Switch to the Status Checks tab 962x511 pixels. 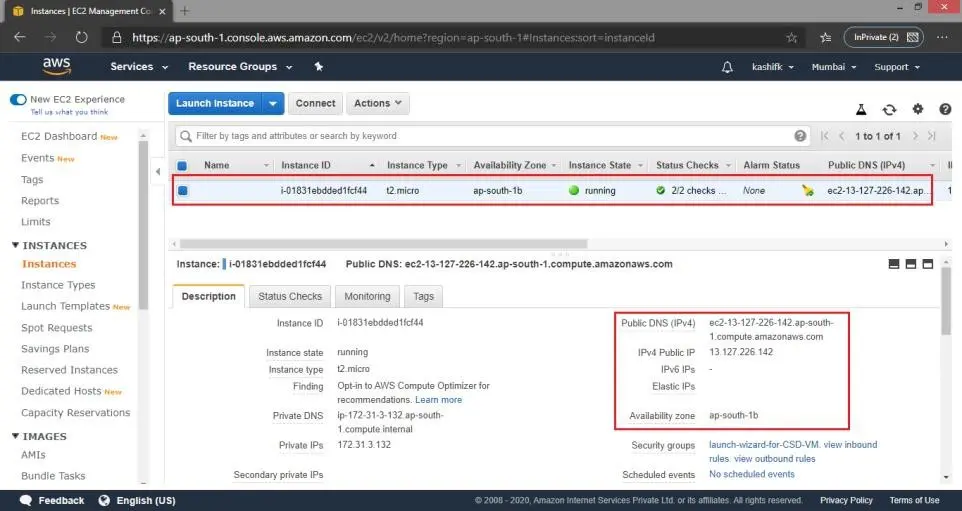pos(290,296)
